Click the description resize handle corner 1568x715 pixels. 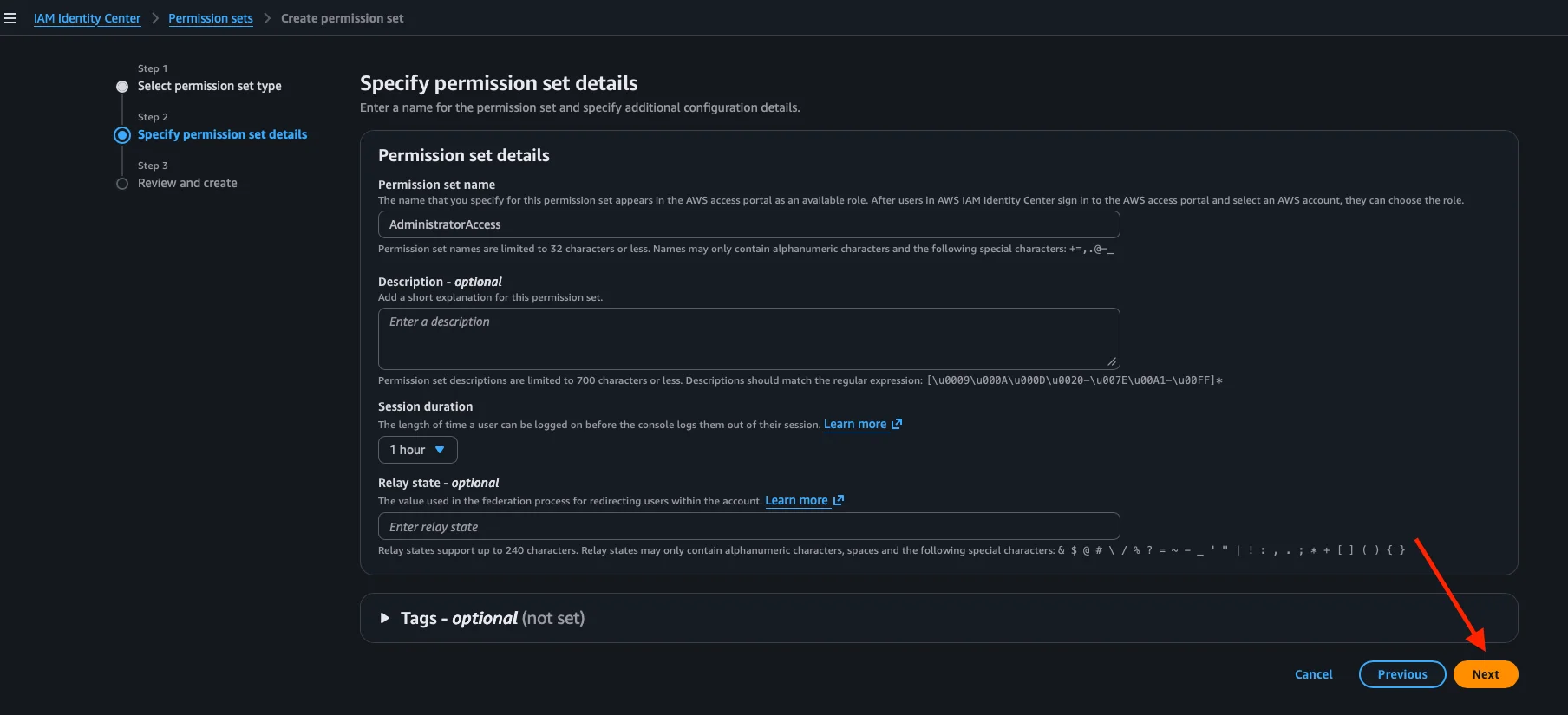[1112, 361]
